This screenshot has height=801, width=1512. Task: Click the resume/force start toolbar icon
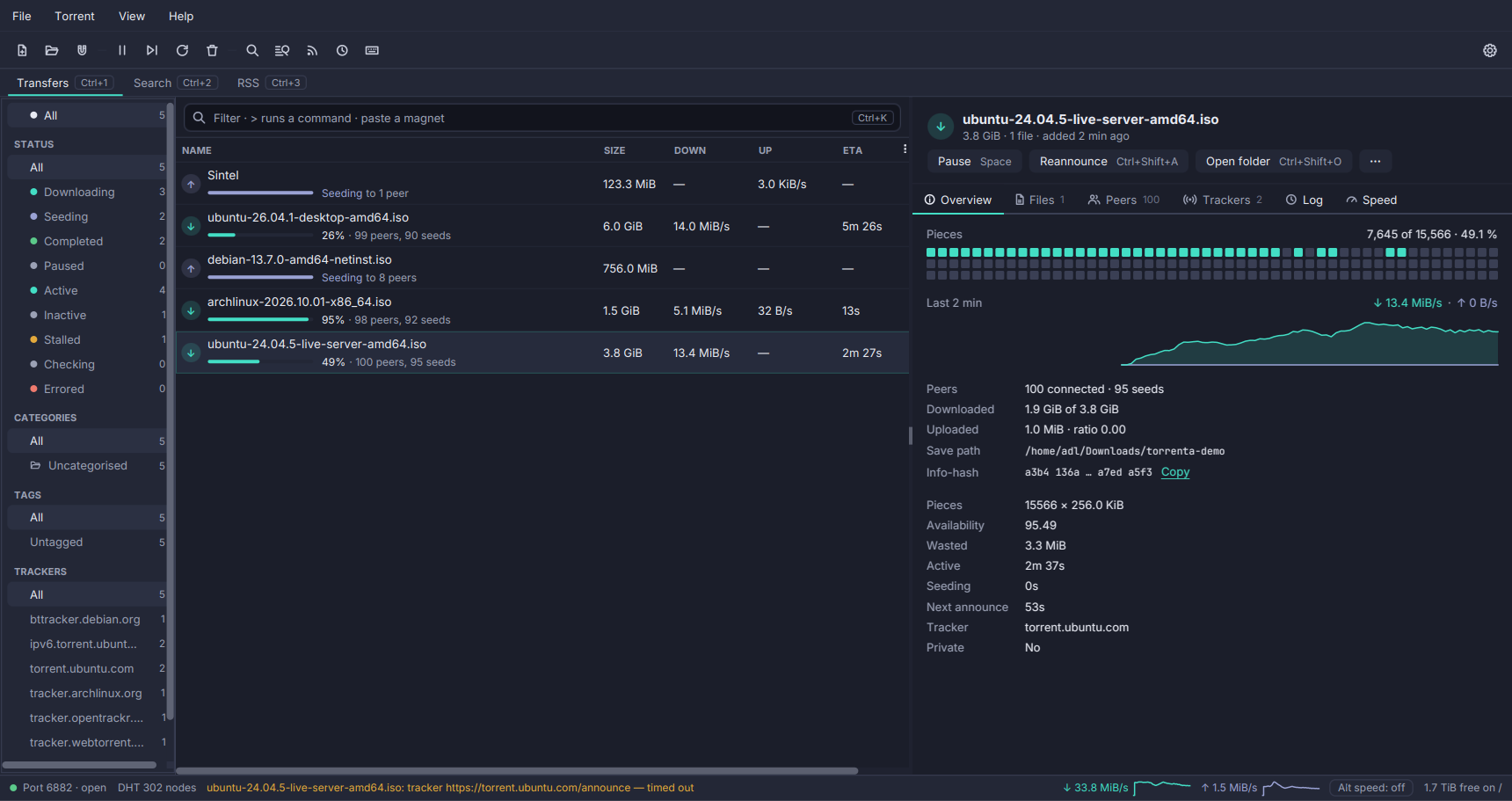point(152,50)
